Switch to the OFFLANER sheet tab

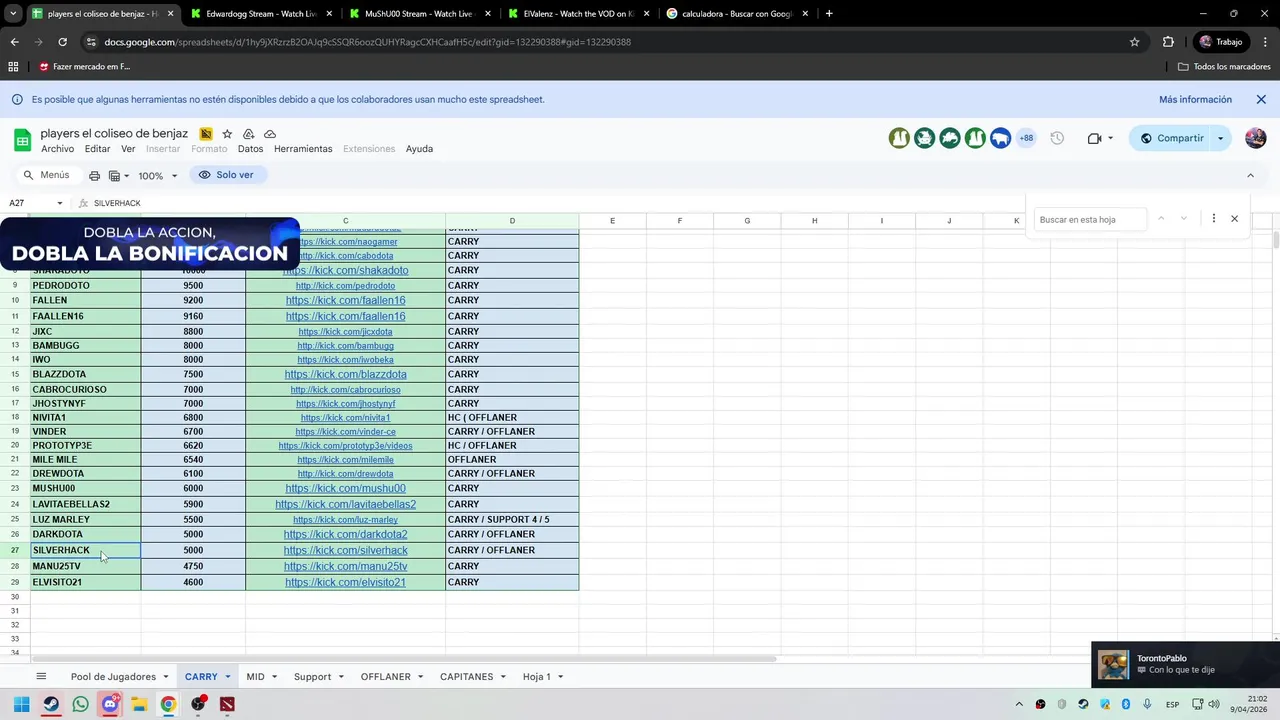tap(385, 676)
